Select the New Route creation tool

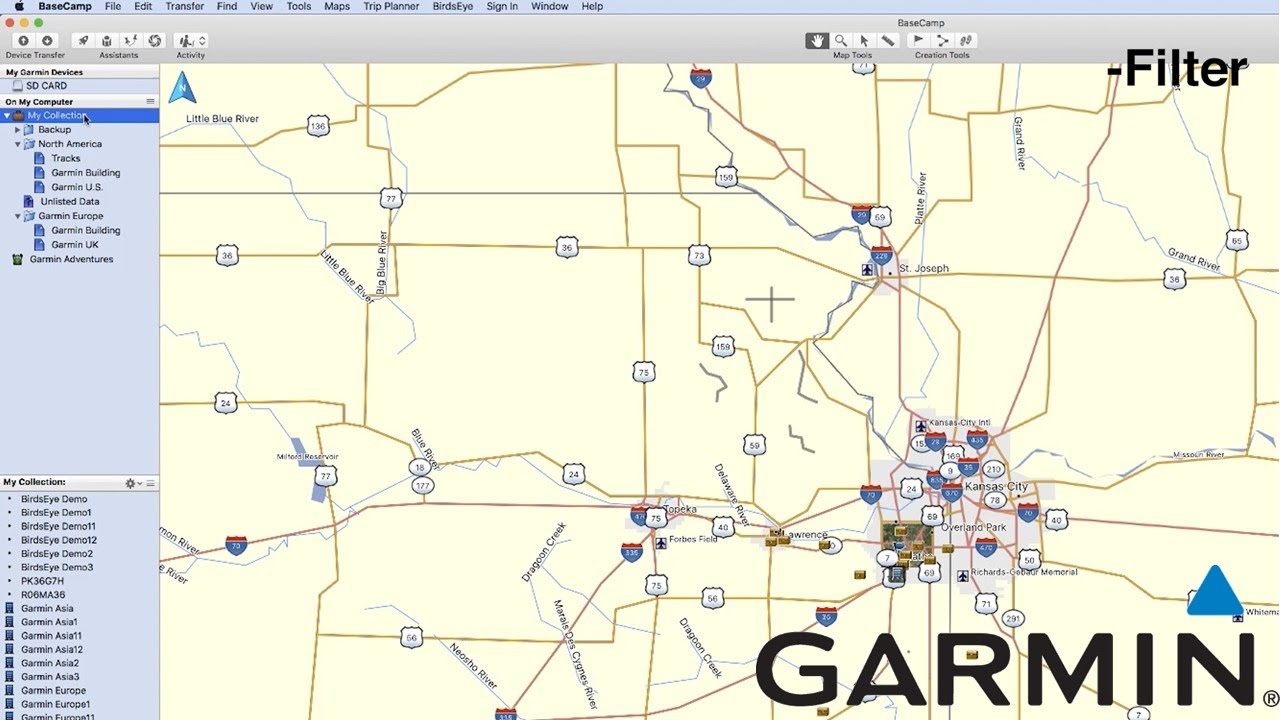point(942,41)
